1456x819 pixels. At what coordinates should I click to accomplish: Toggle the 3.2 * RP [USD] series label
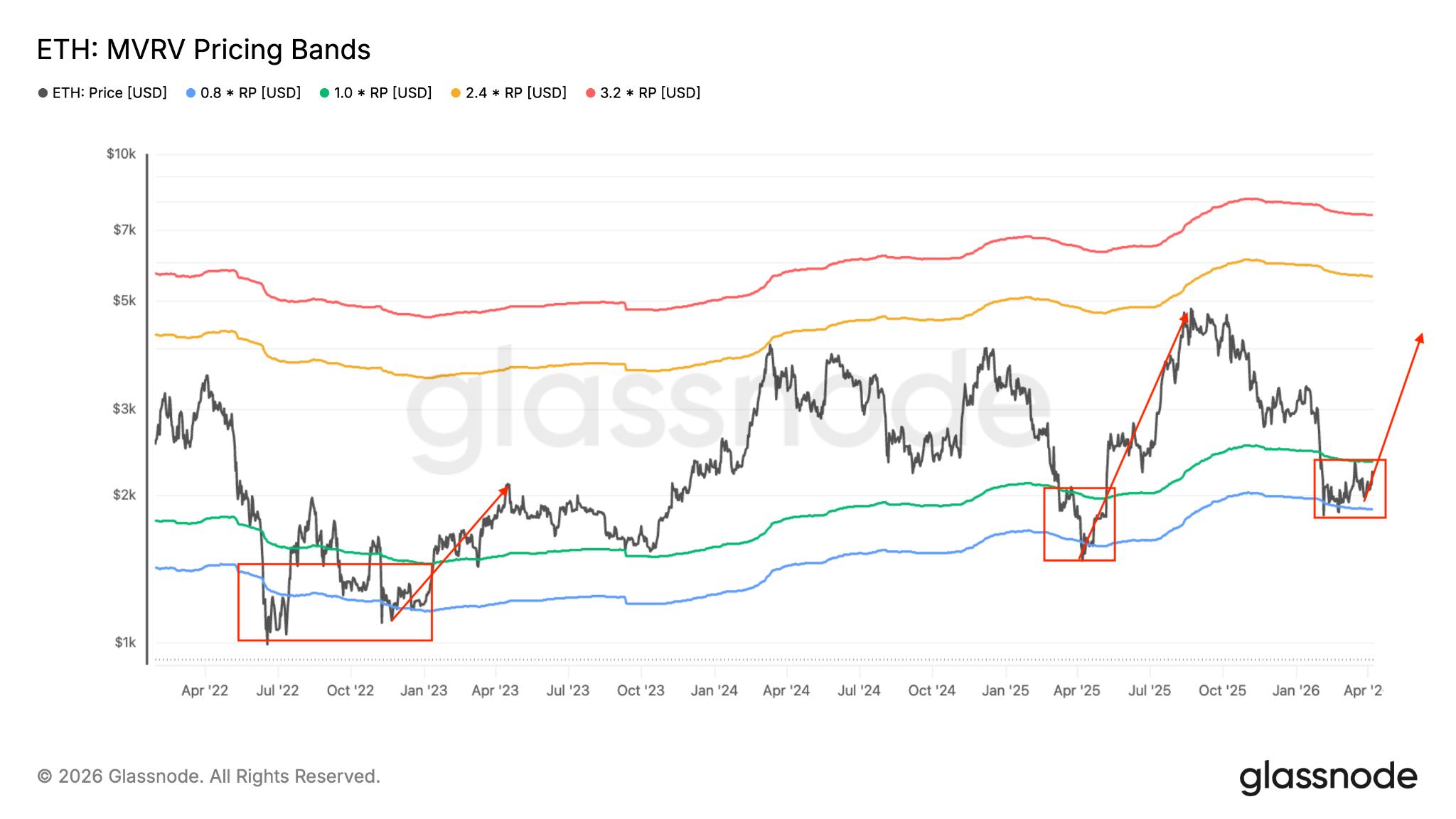tap(650, 93)
